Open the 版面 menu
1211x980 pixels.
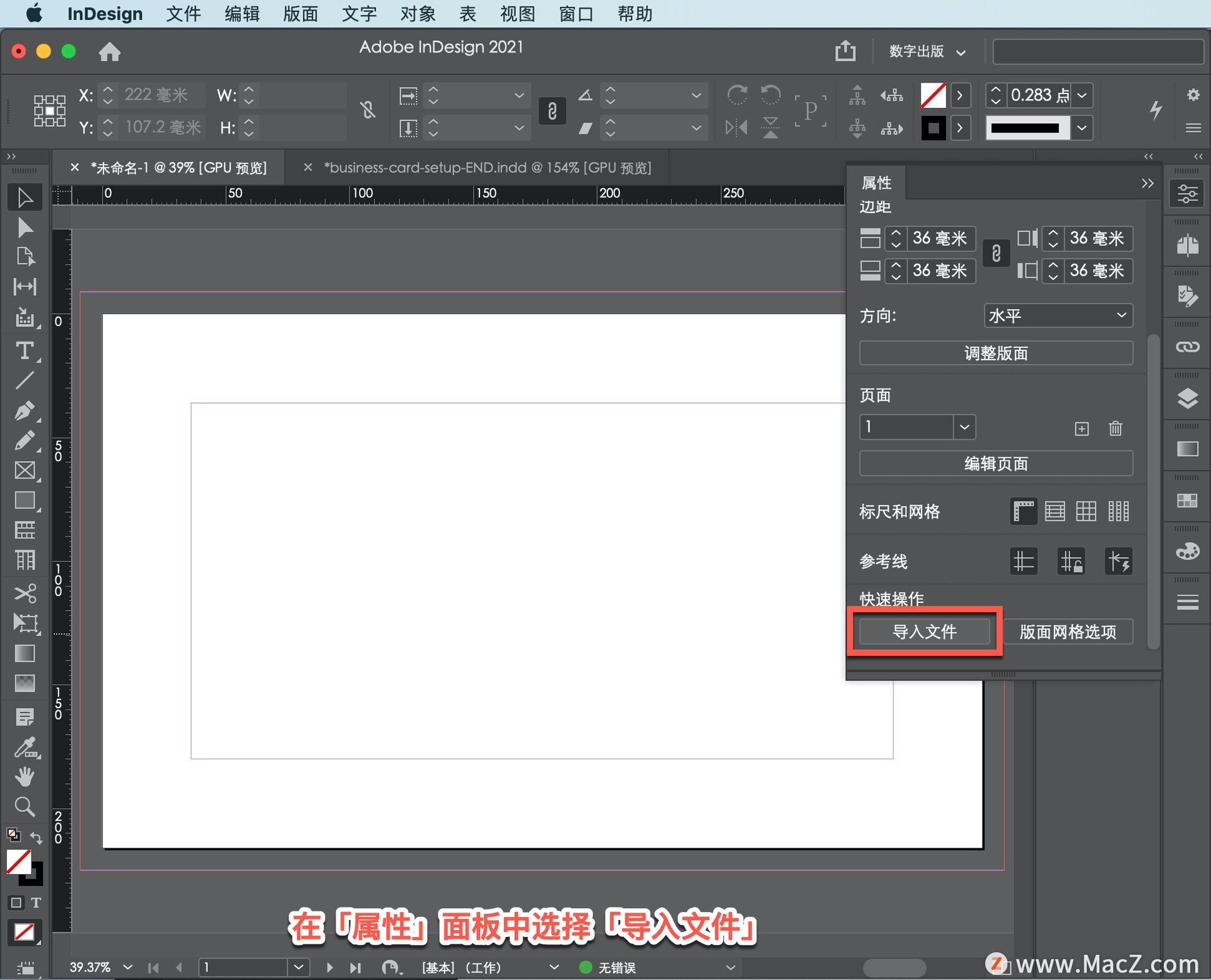300,14
